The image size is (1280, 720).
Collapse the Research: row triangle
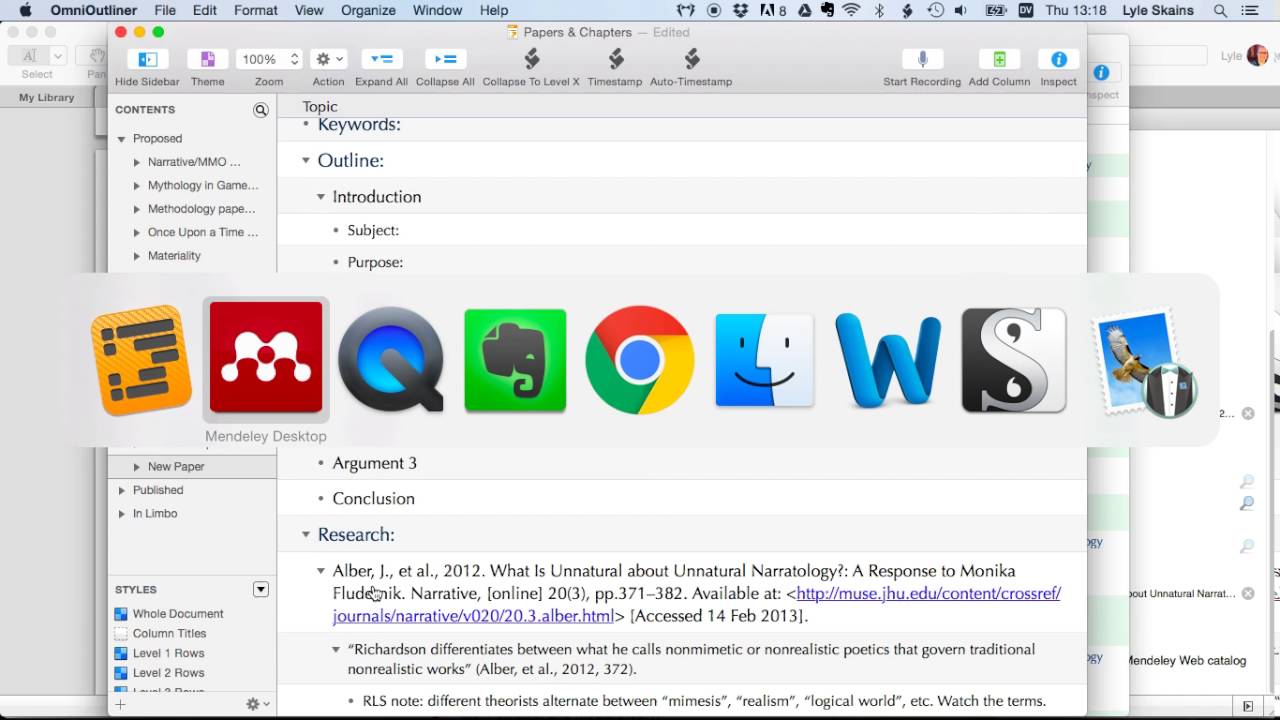tap(306, 535)
